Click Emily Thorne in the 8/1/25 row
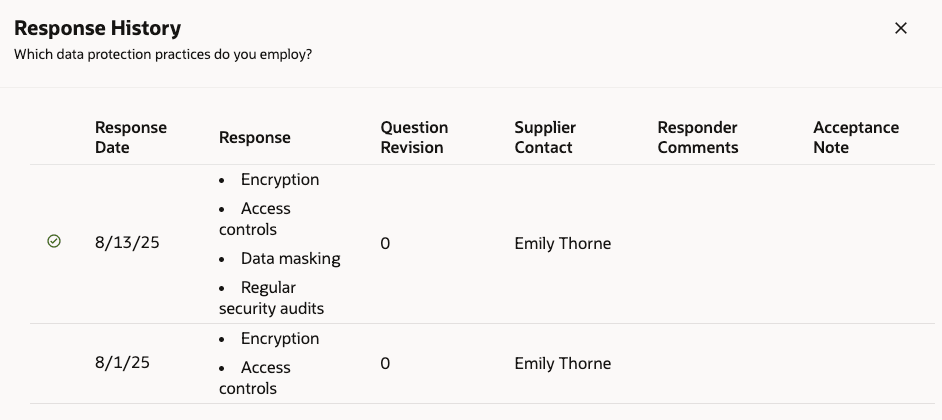Screen dimensions: 942x420 (562, 363)
